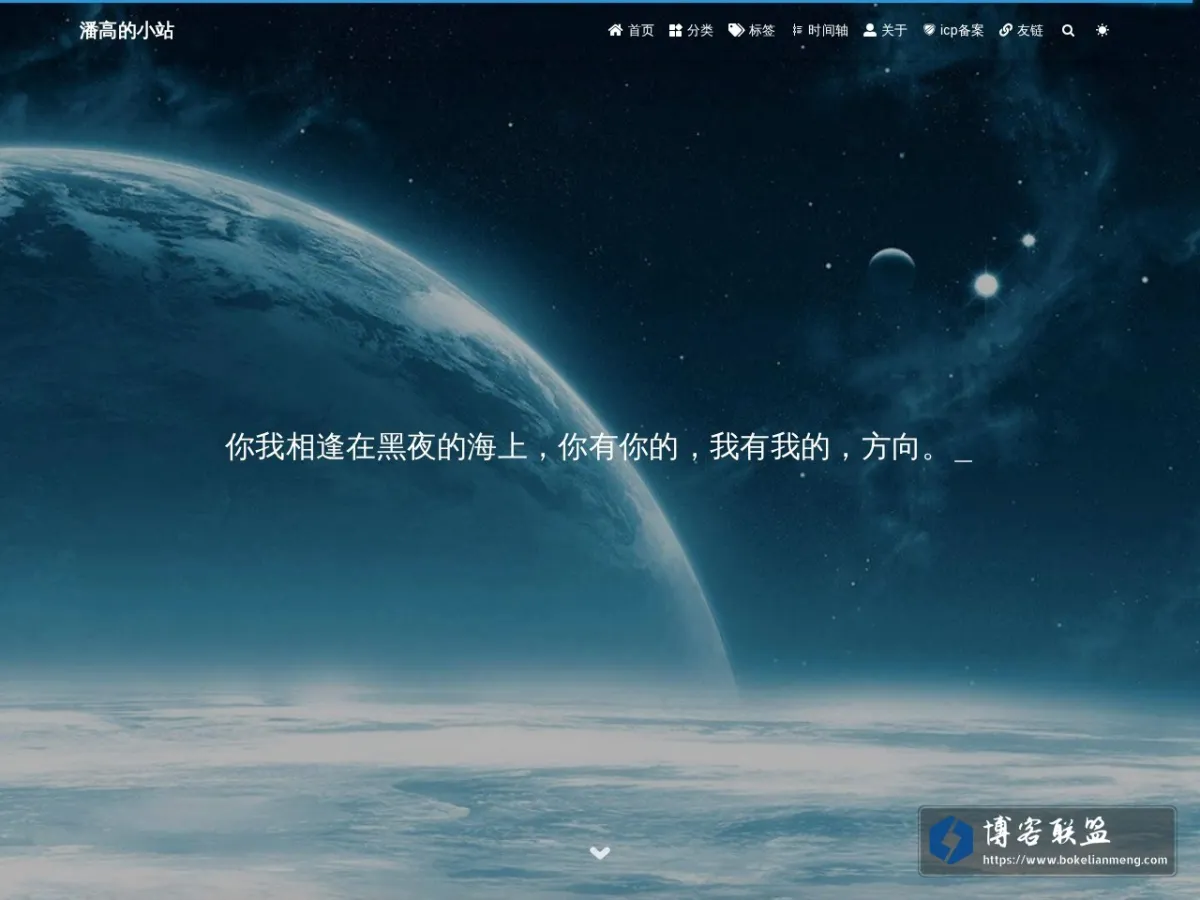Open the 时间轴 timeline menu item
Image resolution: width=1200 pixels, height=900 pixels.
coord(820,31)
